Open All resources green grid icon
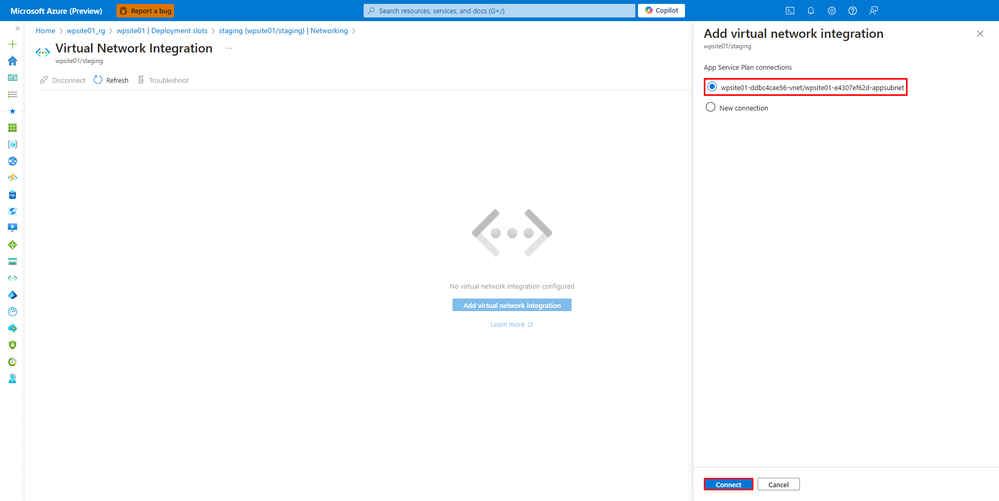 pyautogui.click(x=12, y=128)
